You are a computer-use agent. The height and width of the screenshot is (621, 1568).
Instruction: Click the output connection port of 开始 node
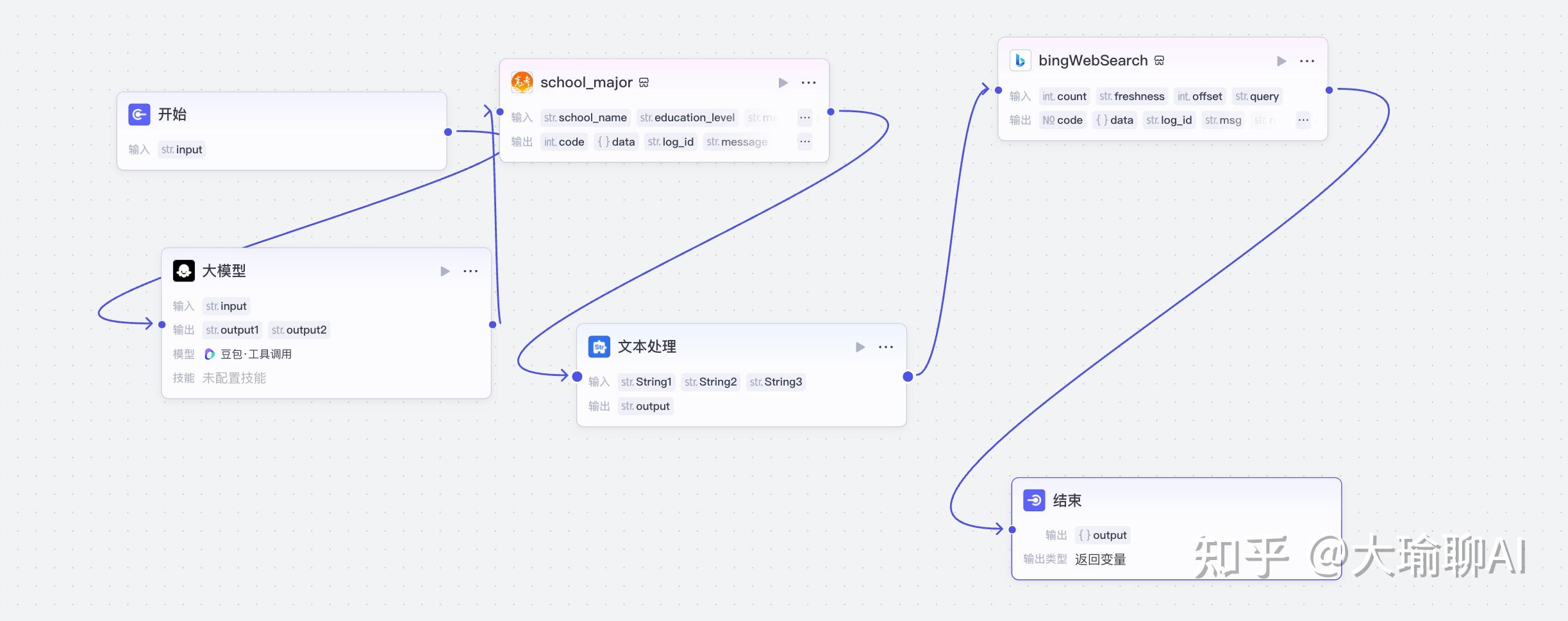(447, 132)
